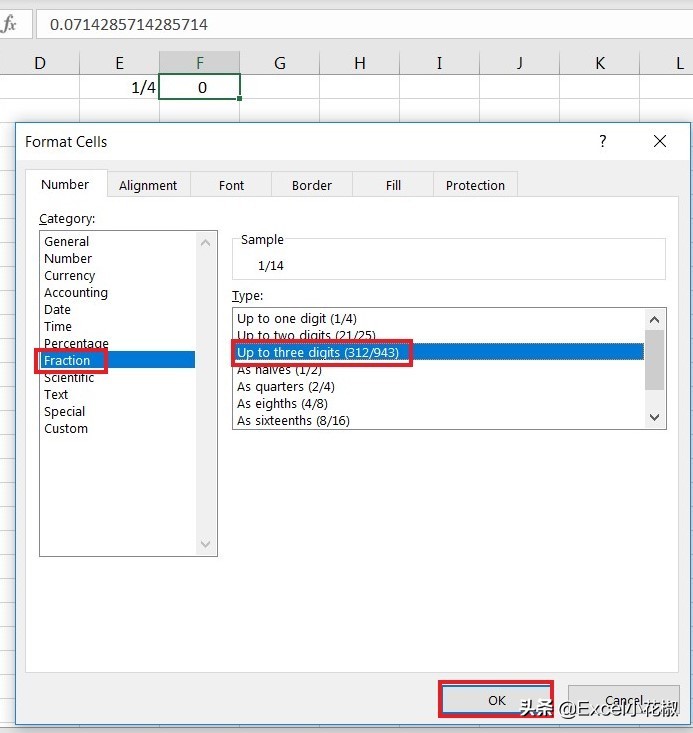693x733 pixels.
Task: Select column I header
Action: pos(440,63)
